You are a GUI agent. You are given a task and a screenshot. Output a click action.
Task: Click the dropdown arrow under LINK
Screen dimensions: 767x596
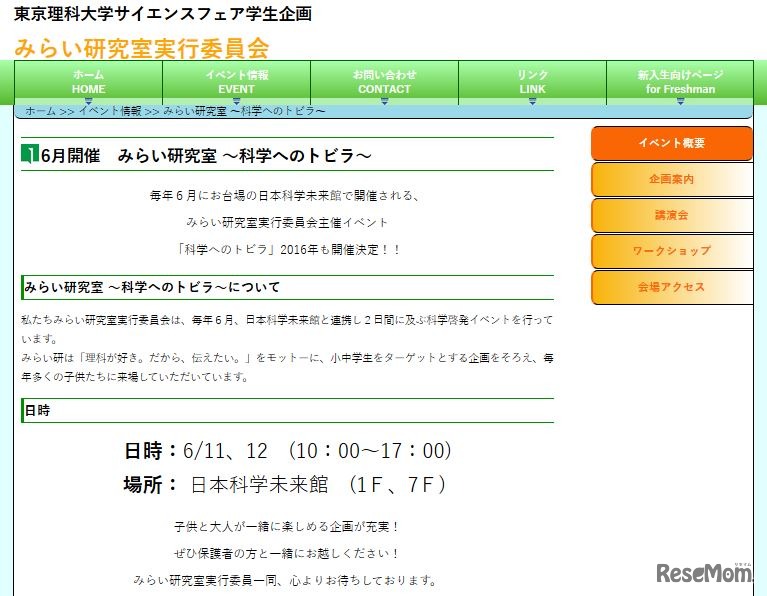click(532, 101)
